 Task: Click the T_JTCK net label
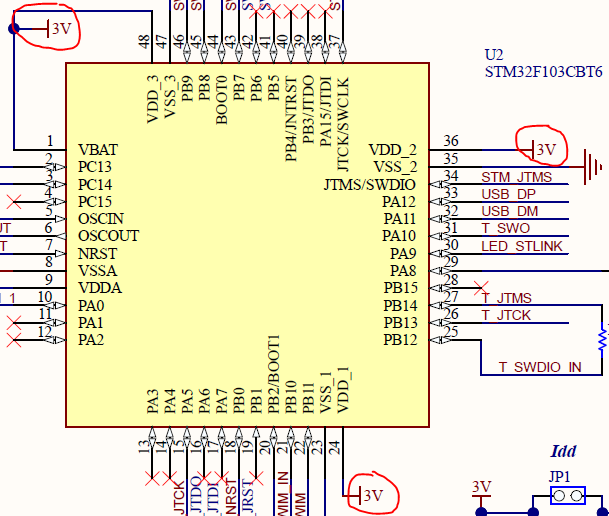coord(506,315)
